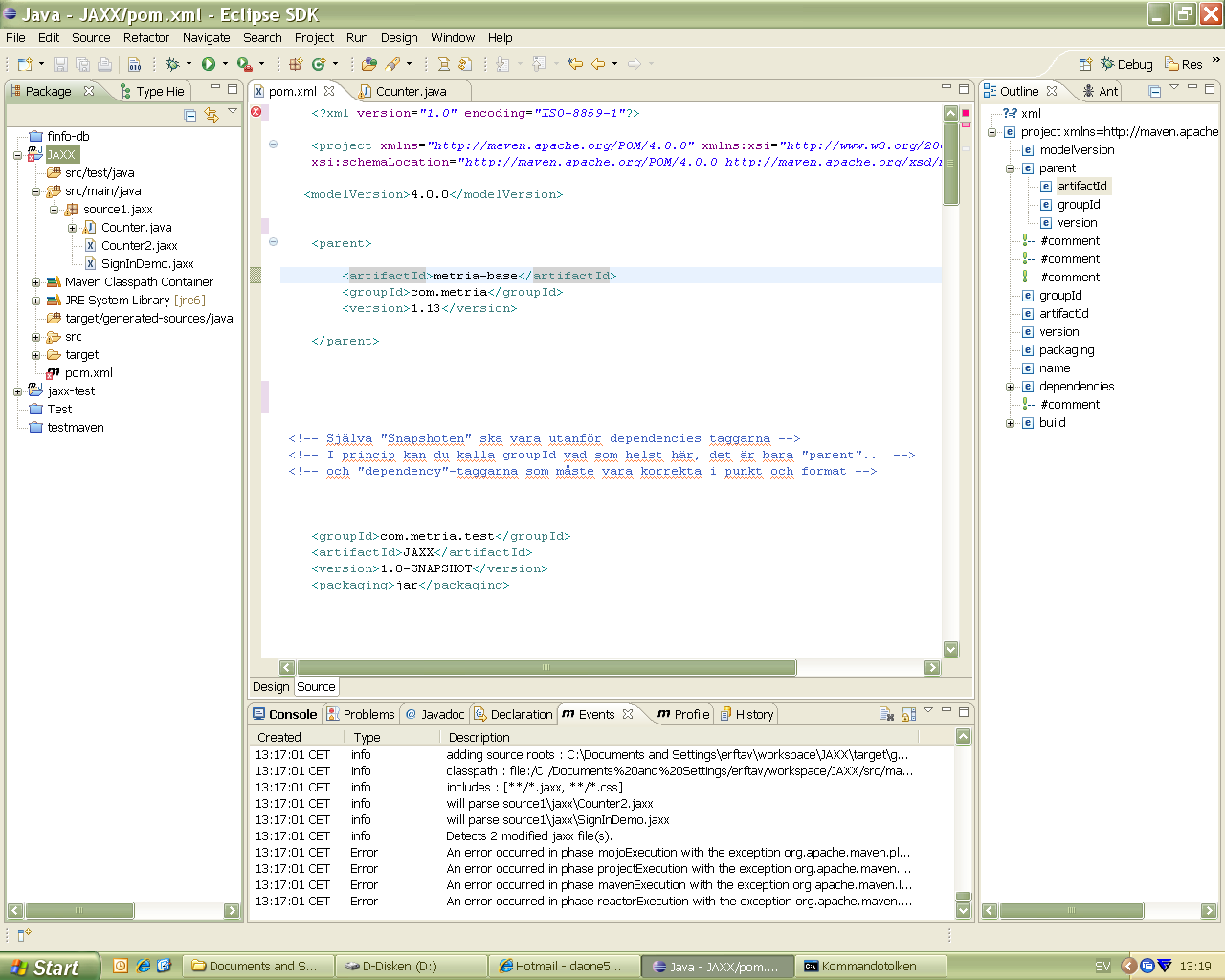
Task: Click the editor vertical scrollbar thumb
Action: pyautogui.click(x=950, y=162)
